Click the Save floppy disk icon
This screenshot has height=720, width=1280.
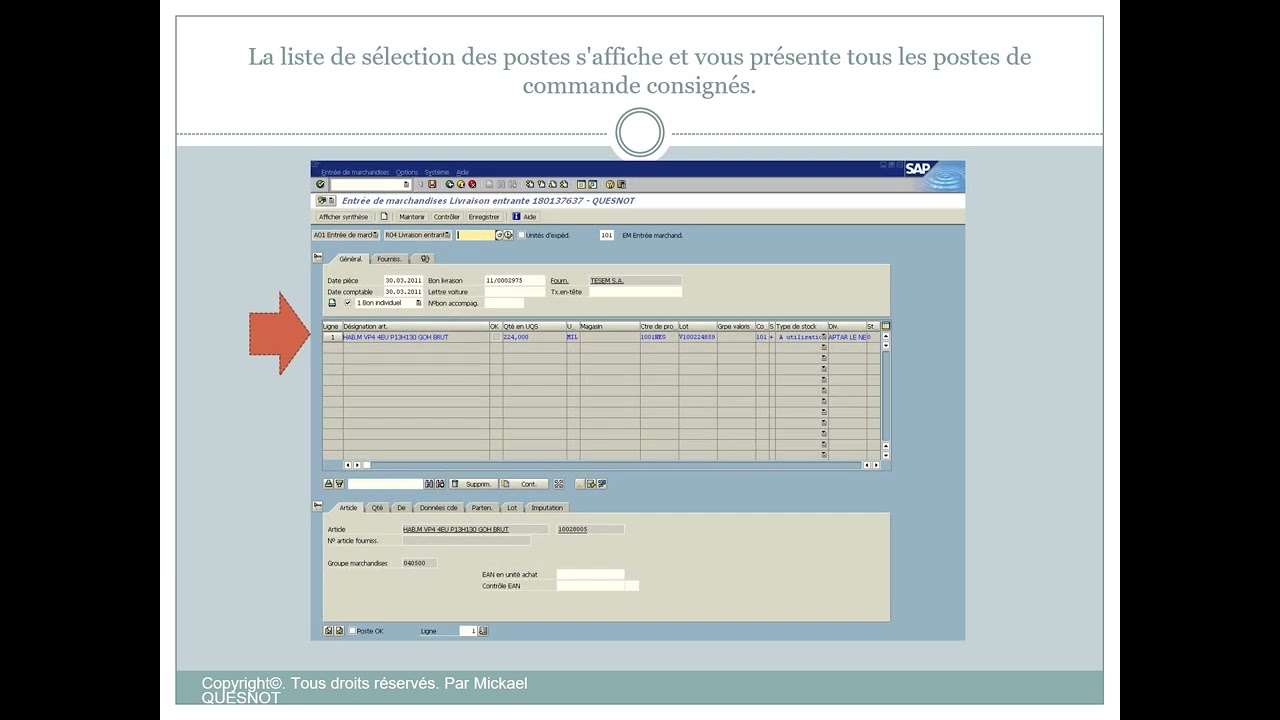coord(432,184)
